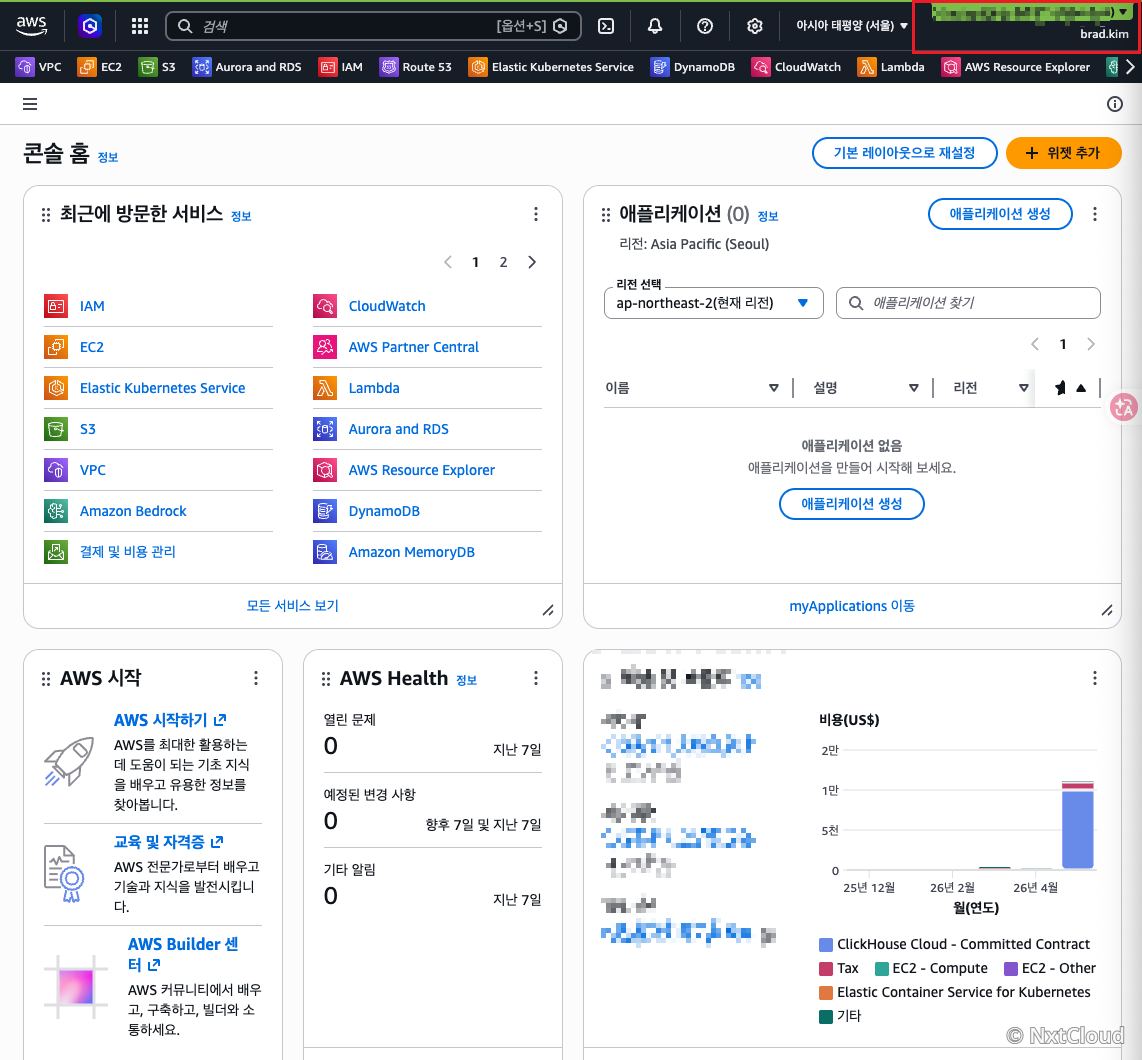Open the settings gear icon
The width and height of the screenshot is (1142, 1060).
point(755,26)
